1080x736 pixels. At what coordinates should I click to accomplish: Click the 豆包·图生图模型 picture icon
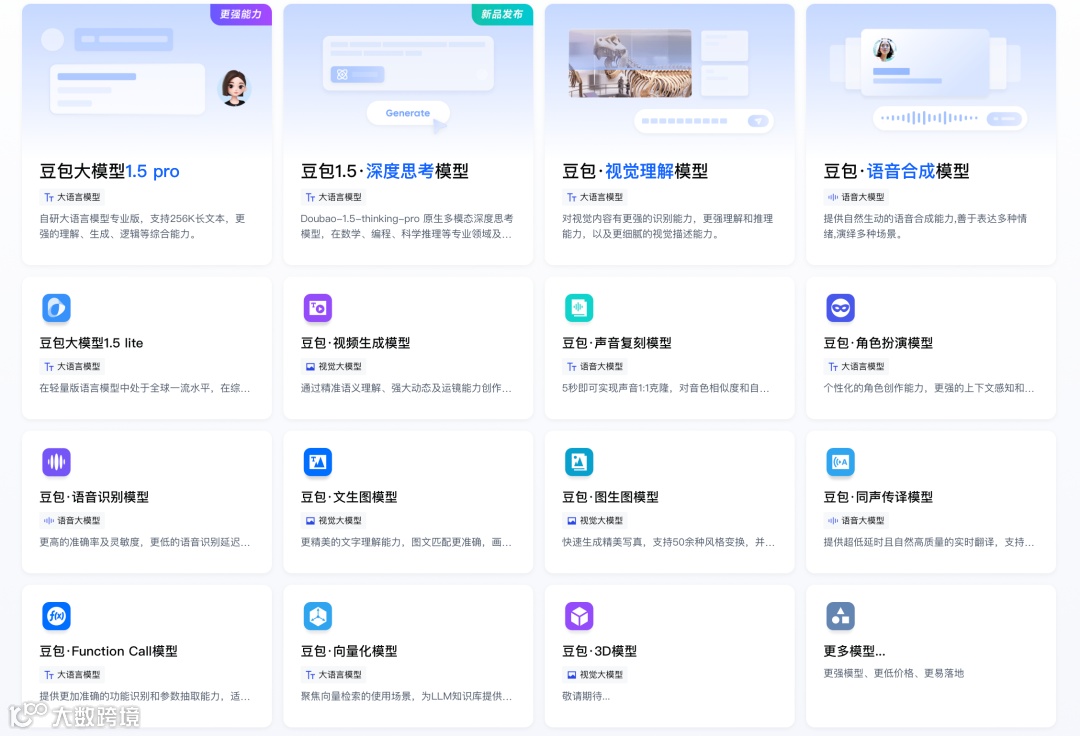point(579,462)
